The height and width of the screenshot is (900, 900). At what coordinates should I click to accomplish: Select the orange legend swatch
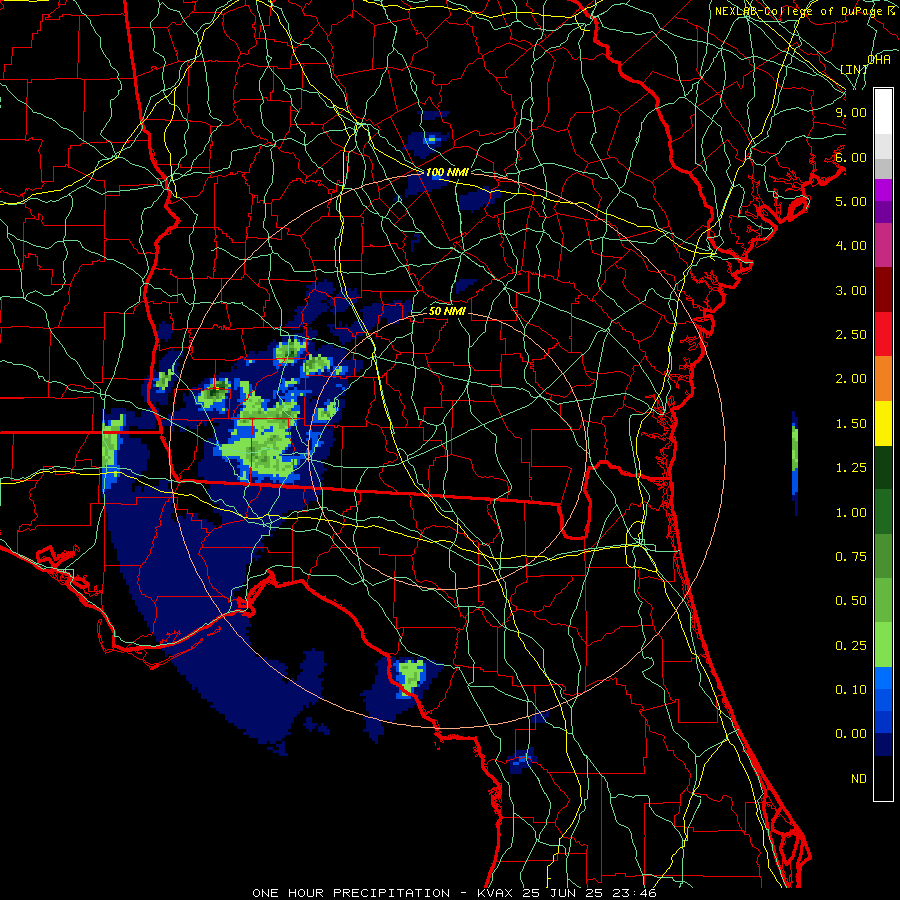[x=883, y=379]
